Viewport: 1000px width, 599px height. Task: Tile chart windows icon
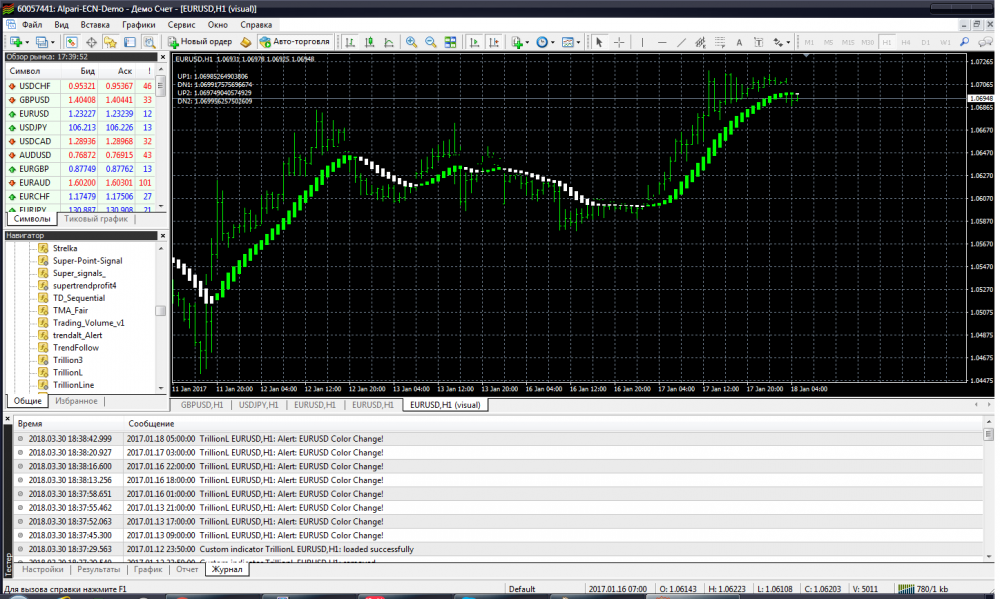[x=450, y=42]
